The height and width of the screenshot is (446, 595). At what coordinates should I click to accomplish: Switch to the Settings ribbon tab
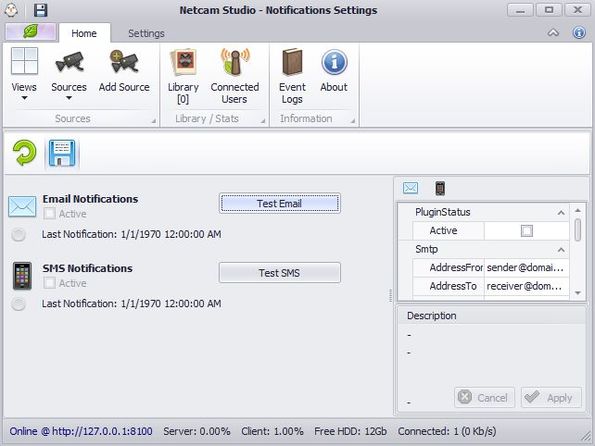coord(146,33)
